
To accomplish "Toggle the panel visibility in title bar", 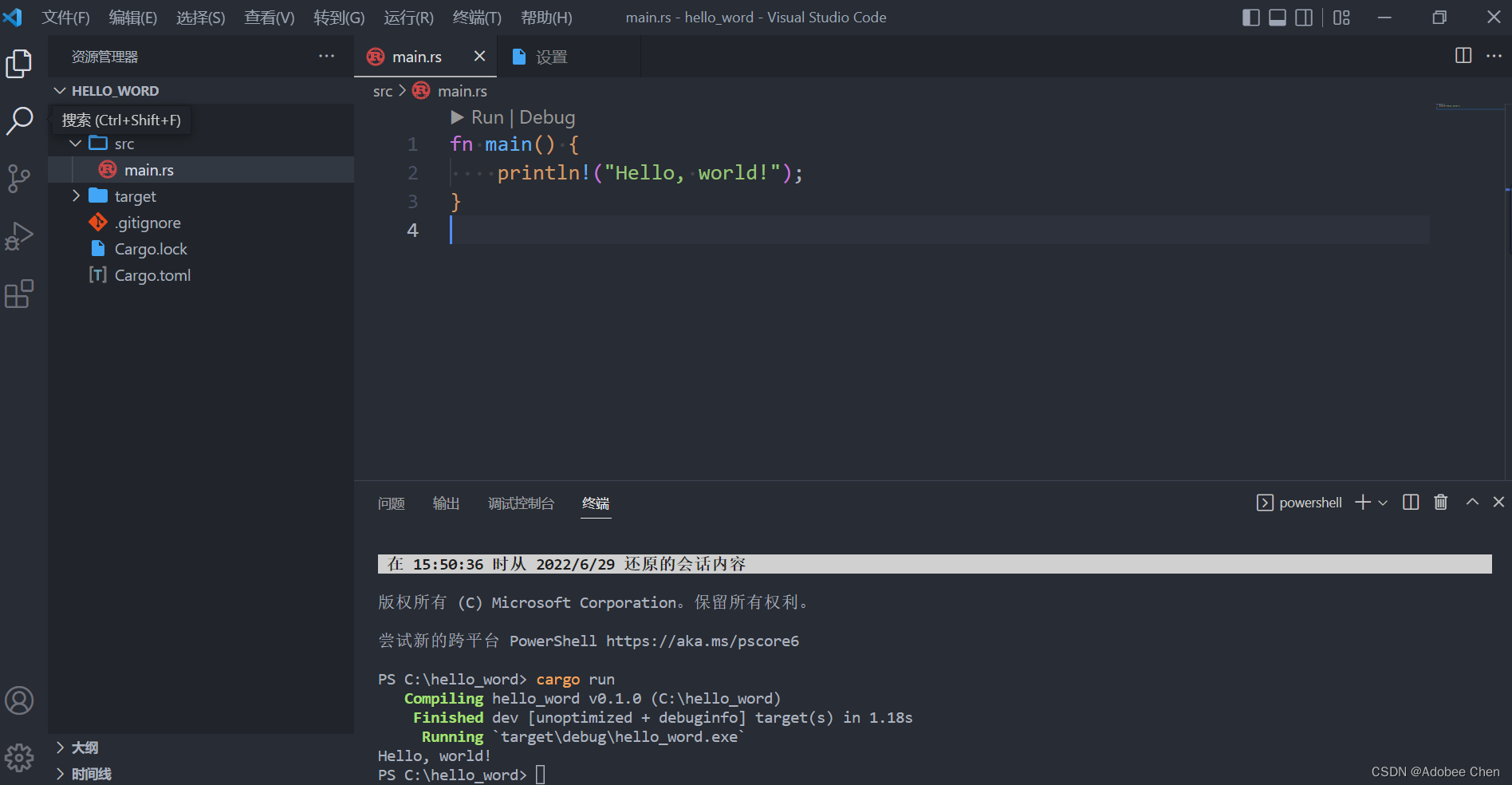I will [1277, 17].
